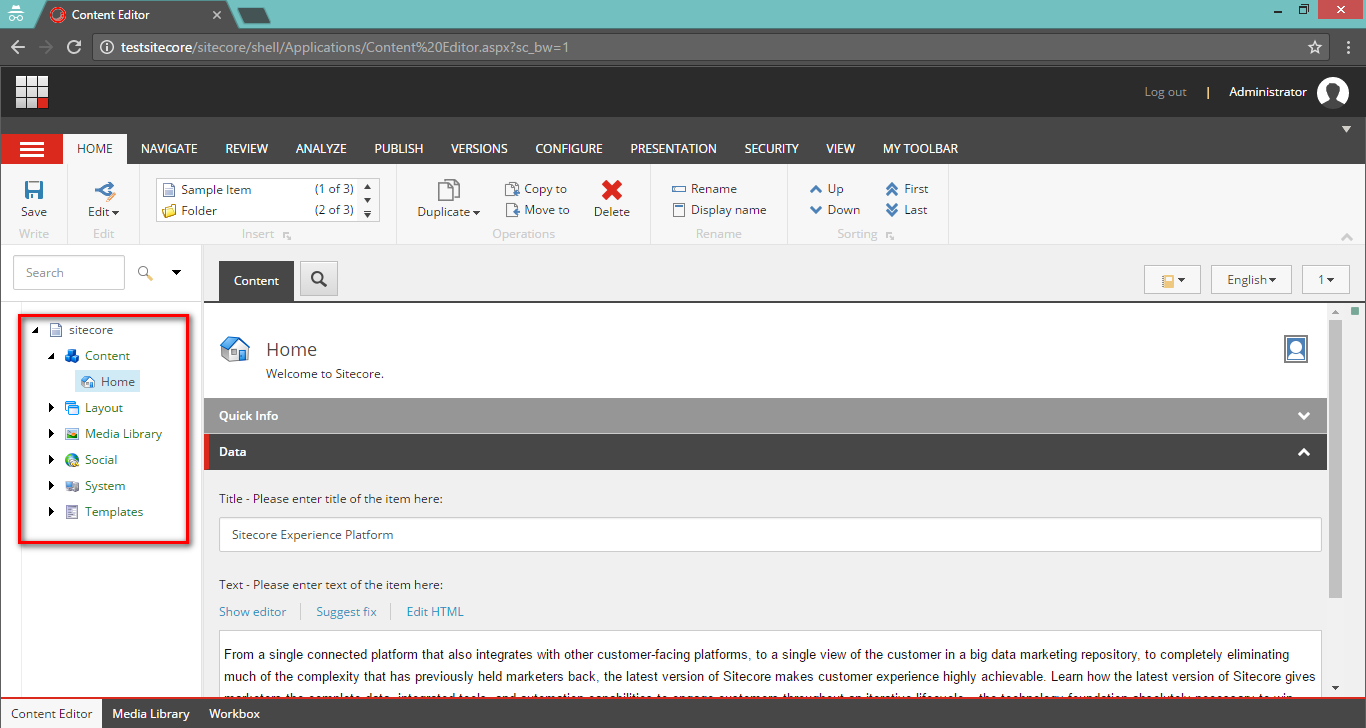This screenshot has height=728, width=1366.
Task: Click the search magnifier next to tree search
Action: click(146, 273)
